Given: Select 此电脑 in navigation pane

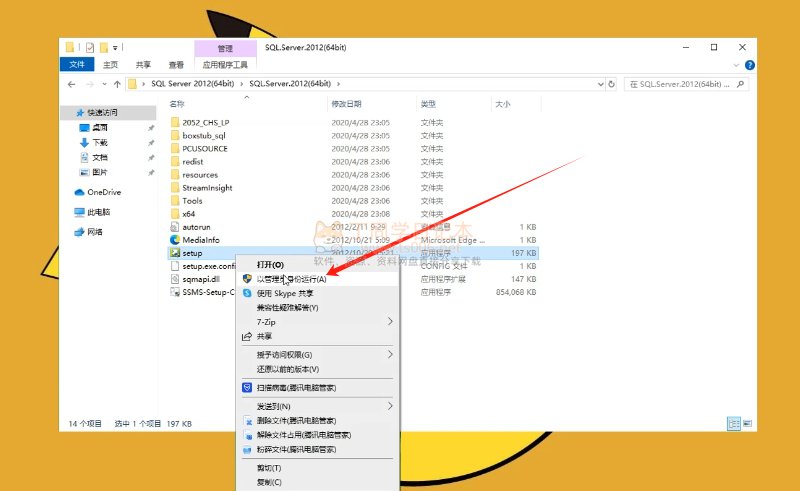Looking at the screenshot, I should pyautogui.click(x=98, y=212).
